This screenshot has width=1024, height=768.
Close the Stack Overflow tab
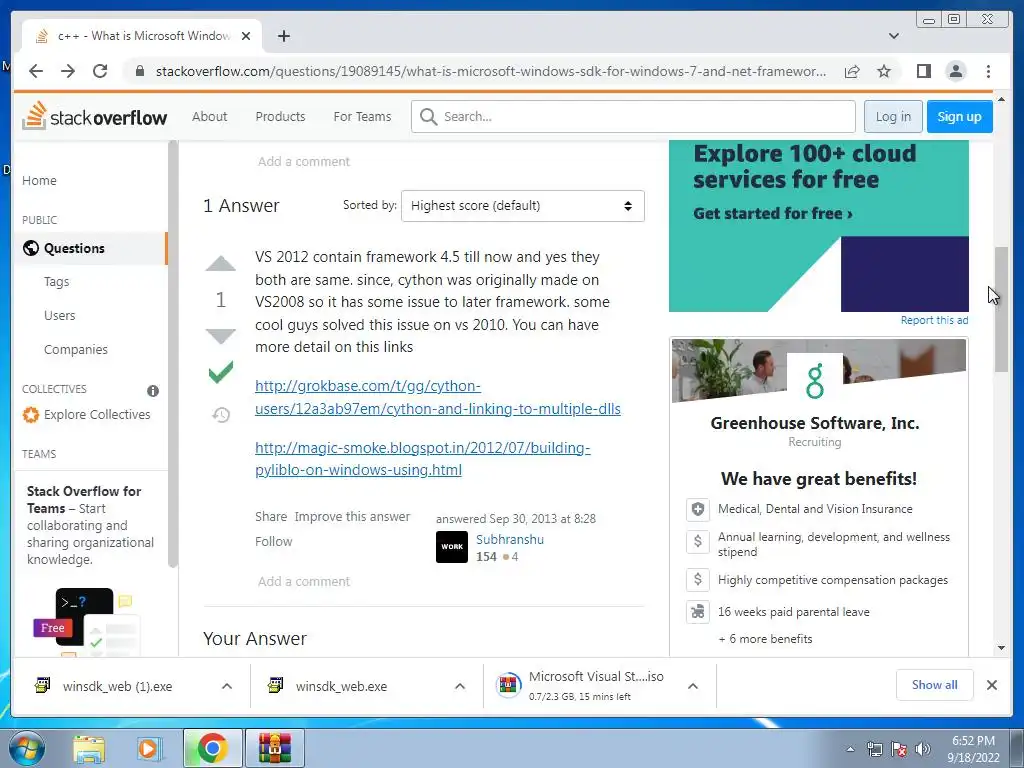pyautogui.click(x=246, y=36)
